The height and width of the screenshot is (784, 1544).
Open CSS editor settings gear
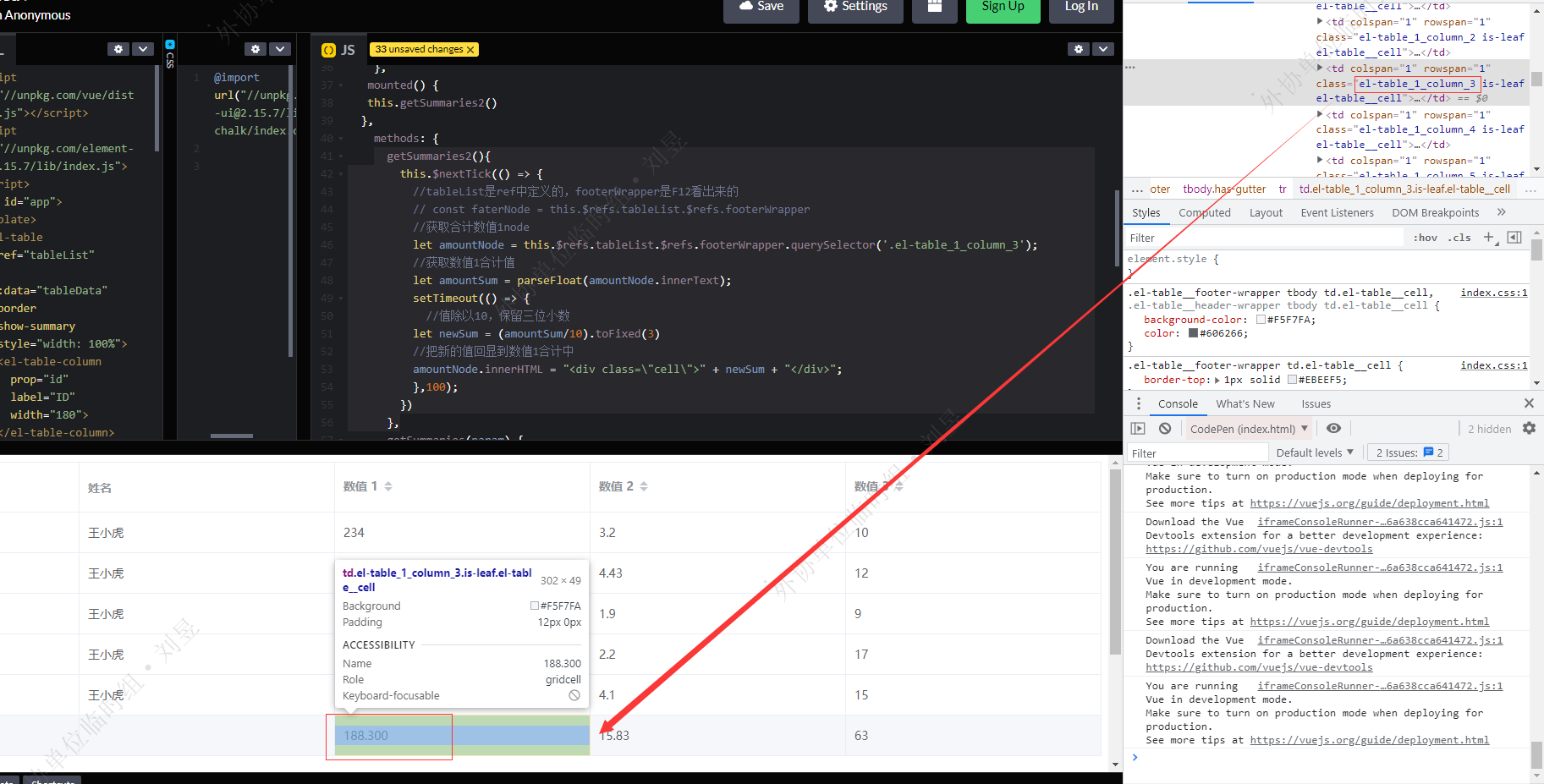pos(256,49)
